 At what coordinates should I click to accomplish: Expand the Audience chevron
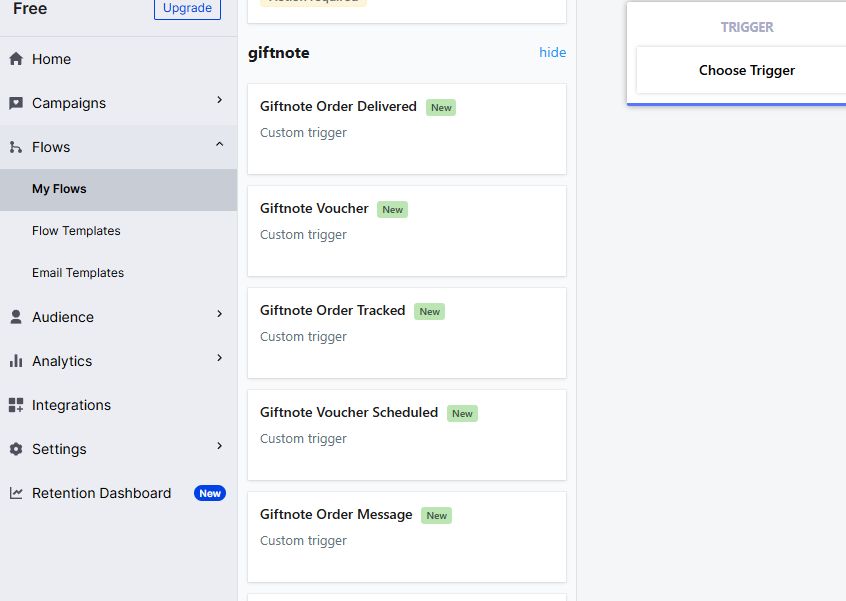(219, 313)
